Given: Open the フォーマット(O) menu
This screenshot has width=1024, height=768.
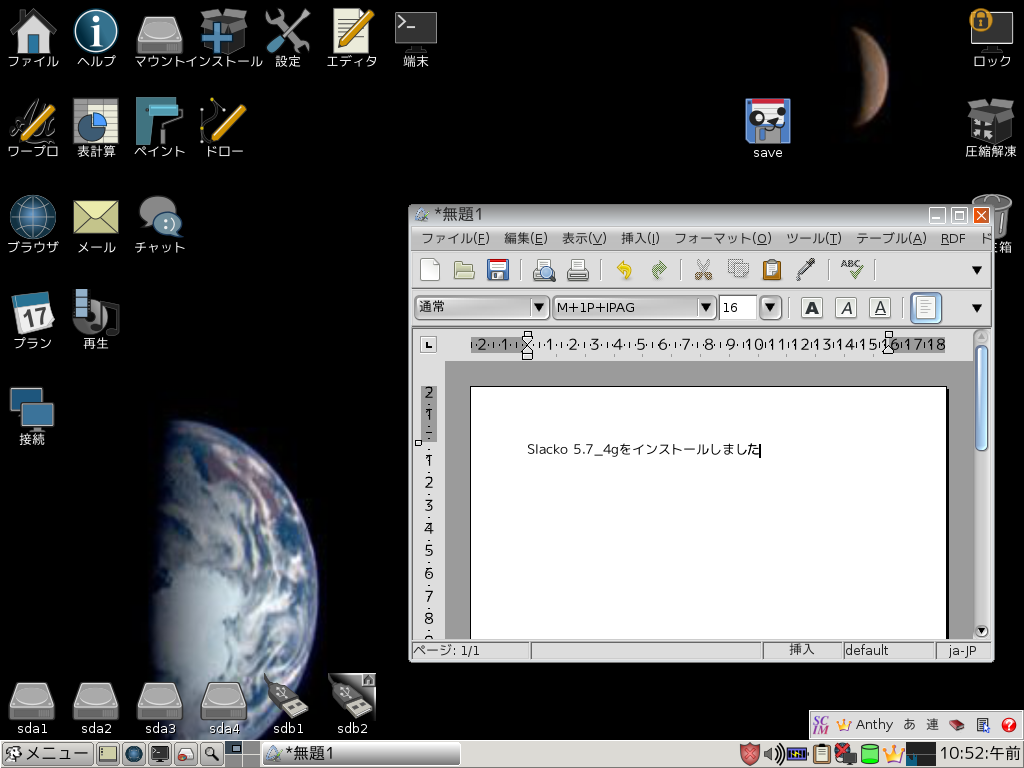Looking at the screenshot, I should [x=722, y=238].
